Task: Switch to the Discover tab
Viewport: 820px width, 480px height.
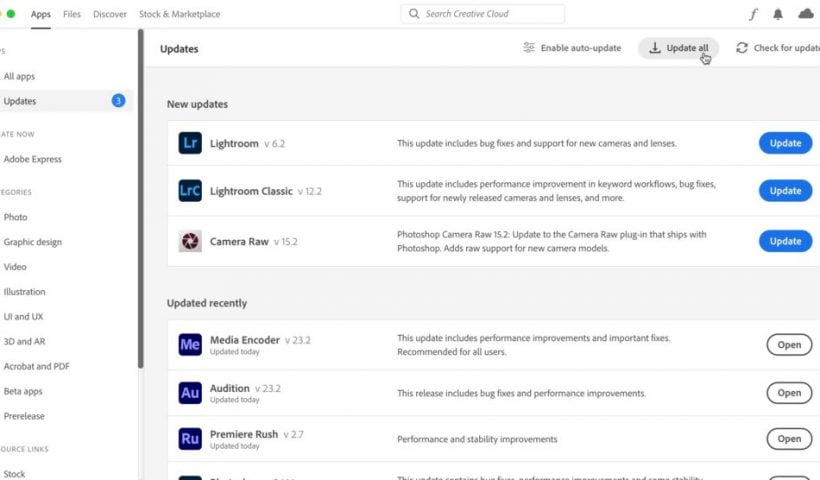Action: pyautogui.click(x=110, y=14)
